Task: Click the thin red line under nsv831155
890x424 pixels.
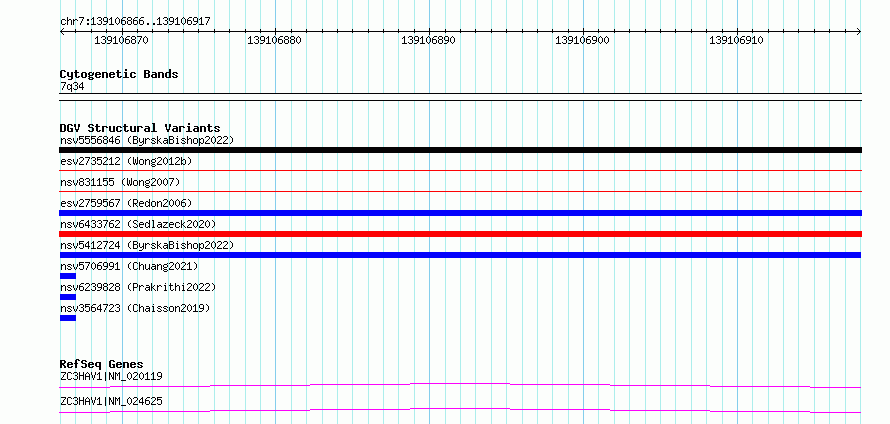Action: pos(460,191)
